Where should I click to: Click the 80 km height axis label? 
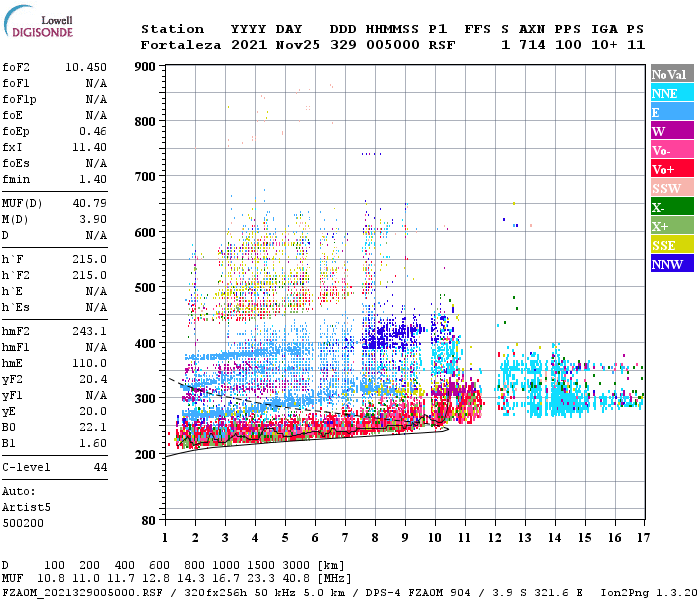click(149, 521)
